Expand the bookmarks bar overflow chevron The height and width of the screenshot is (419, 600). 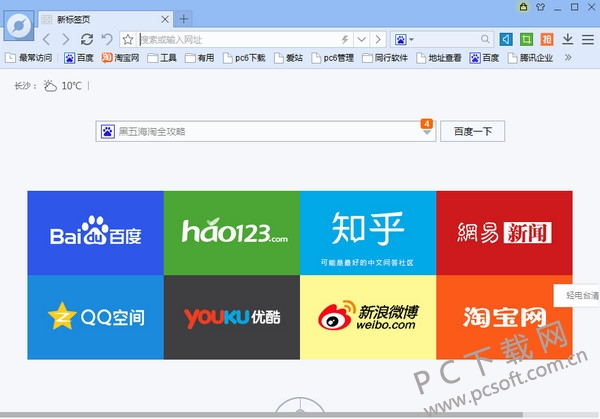tap(568, 58)
